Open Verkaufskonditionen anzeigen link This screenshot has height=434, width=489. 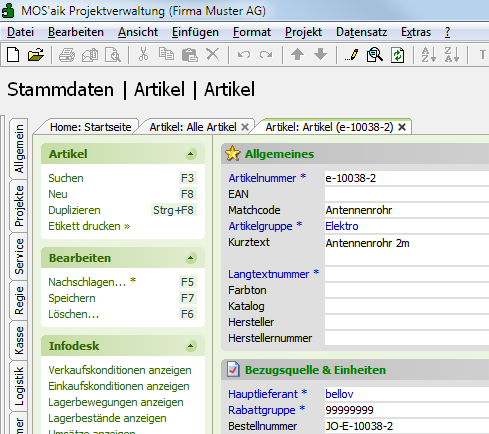tap(120, 370)
